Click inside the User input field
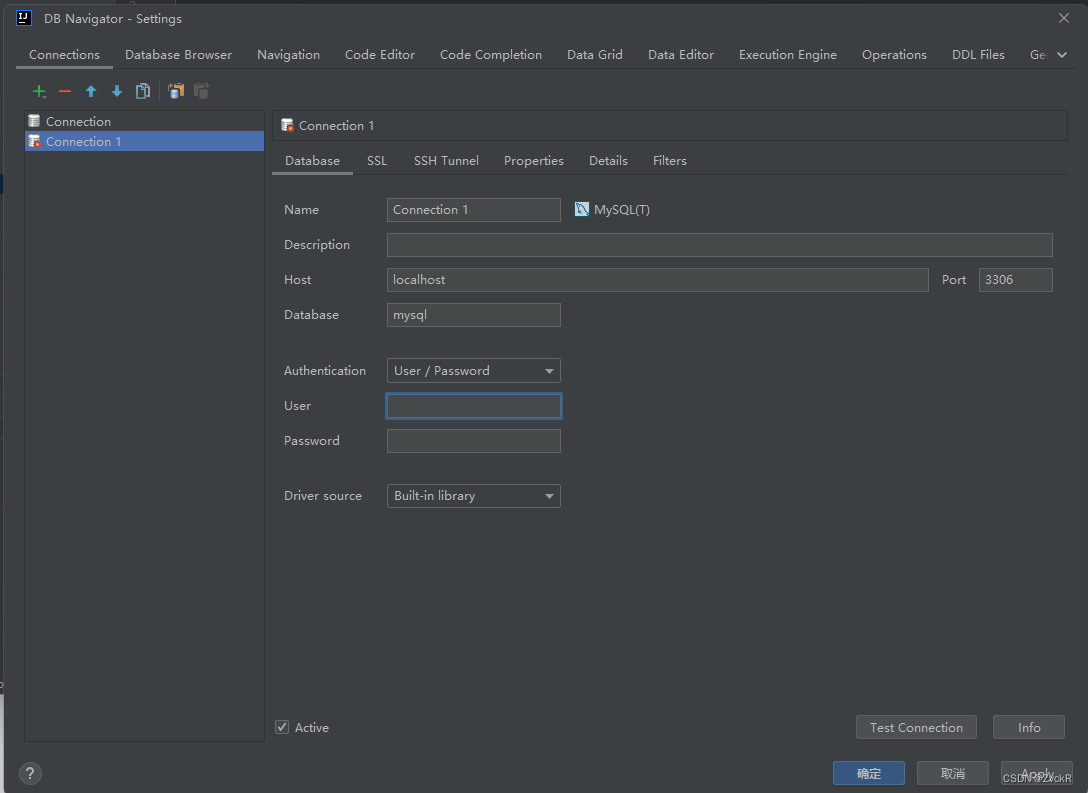Screen dimensions: 1088x793 (473, 406)
